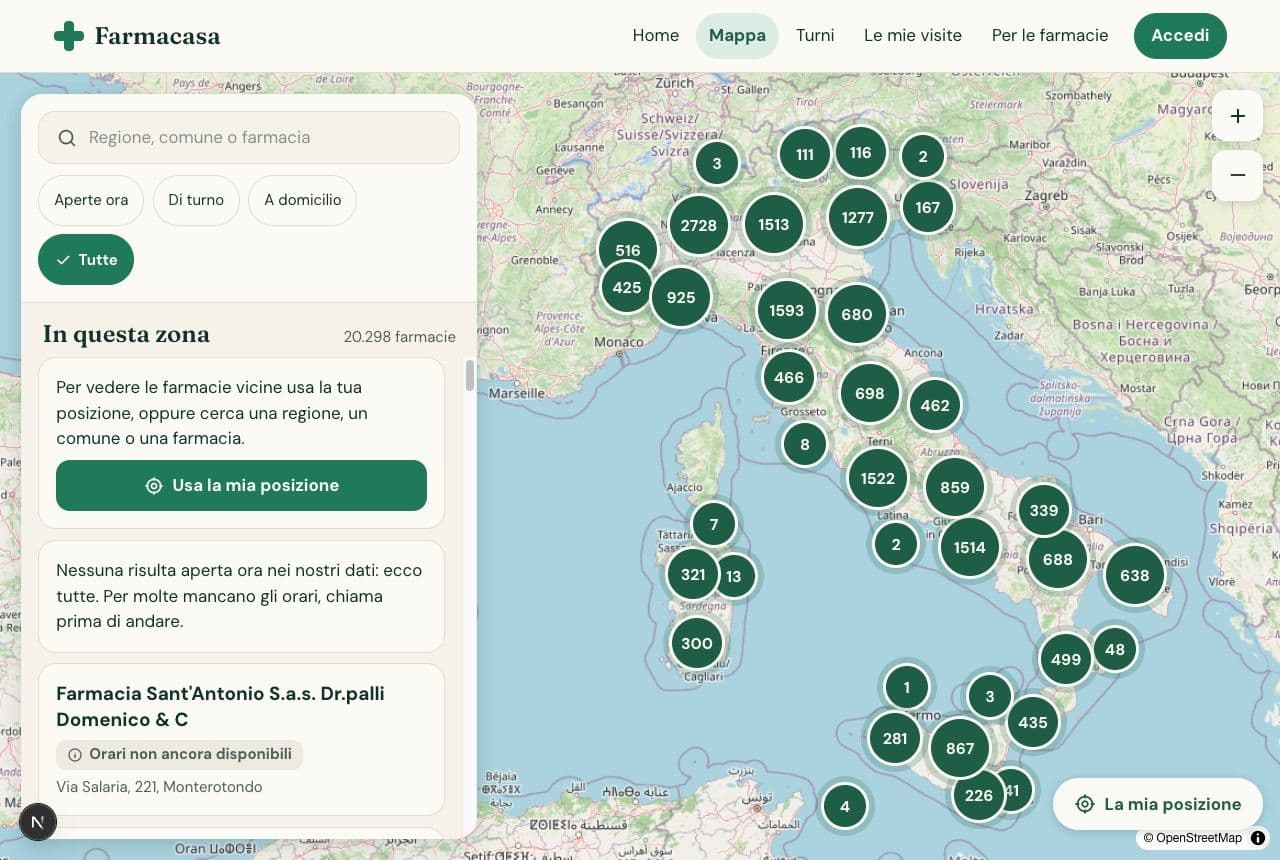Screen dimensions: 1280x860
Task: Toggle the Aperte ora filter
Action: click(91, 200)
